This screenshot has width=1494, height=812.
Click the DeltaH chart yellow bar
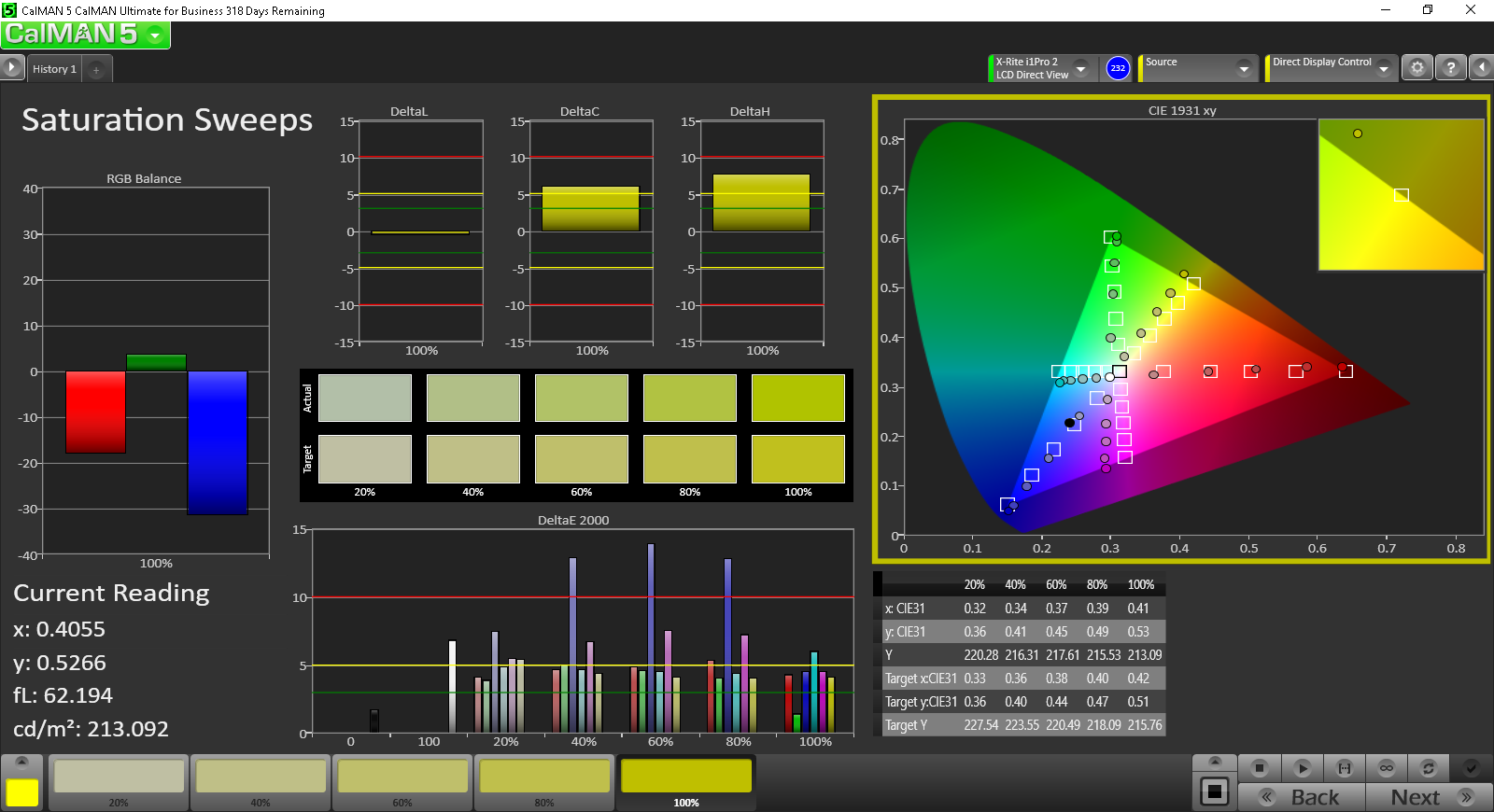(761, 203)
